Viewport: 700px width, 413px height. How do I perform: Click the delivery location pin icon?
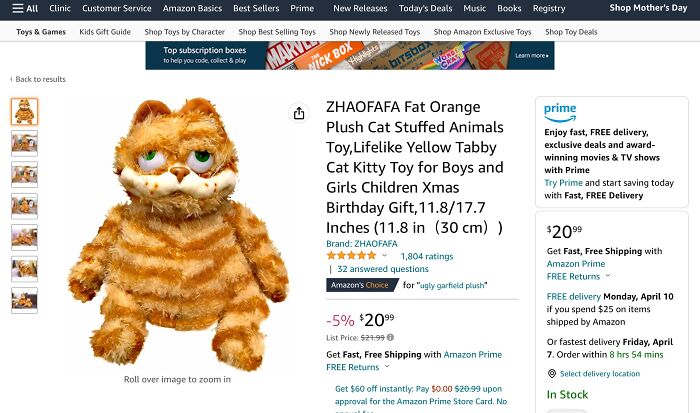tap(551, 374)
